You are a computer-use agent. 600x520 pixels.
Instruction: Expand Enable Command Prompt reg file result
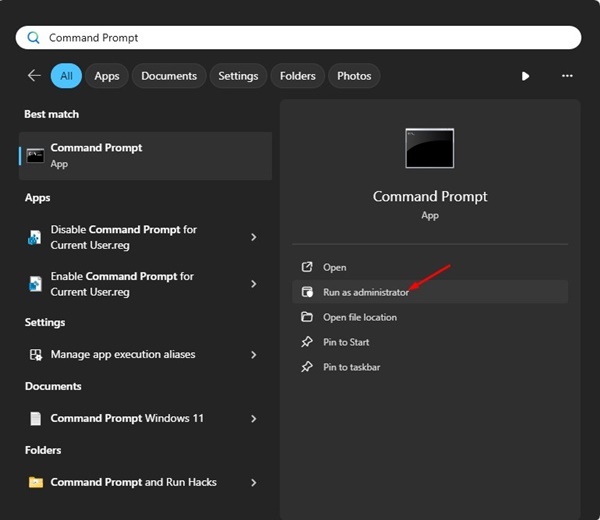pyautogui.click(x=254, y=284)
